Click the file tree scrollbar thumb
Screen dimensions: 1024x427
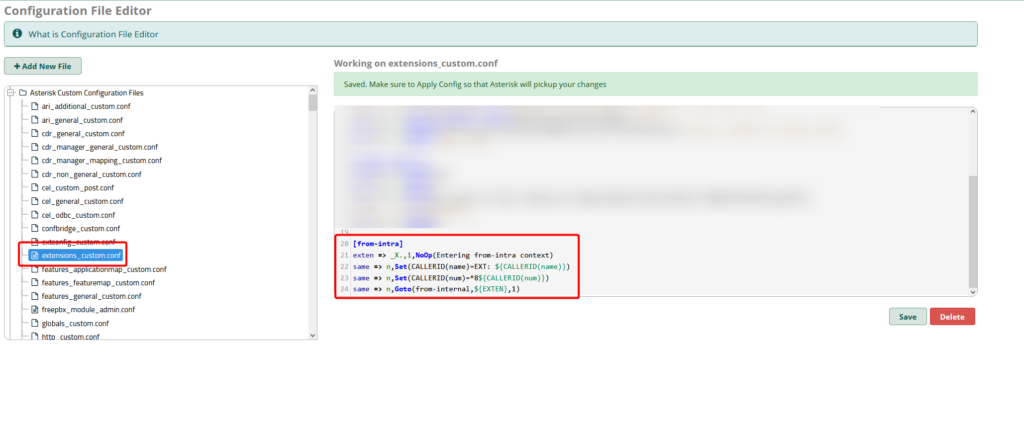(x=312, y=103)
